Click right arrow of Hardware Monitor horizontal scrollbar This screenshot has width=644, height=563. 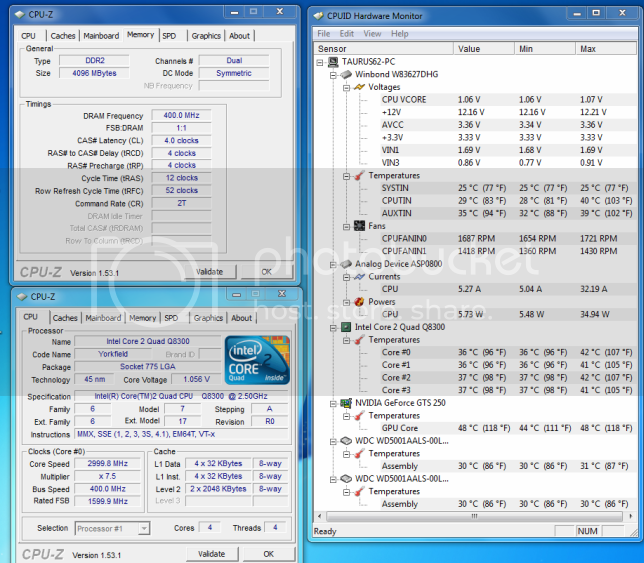pos(631,516)
